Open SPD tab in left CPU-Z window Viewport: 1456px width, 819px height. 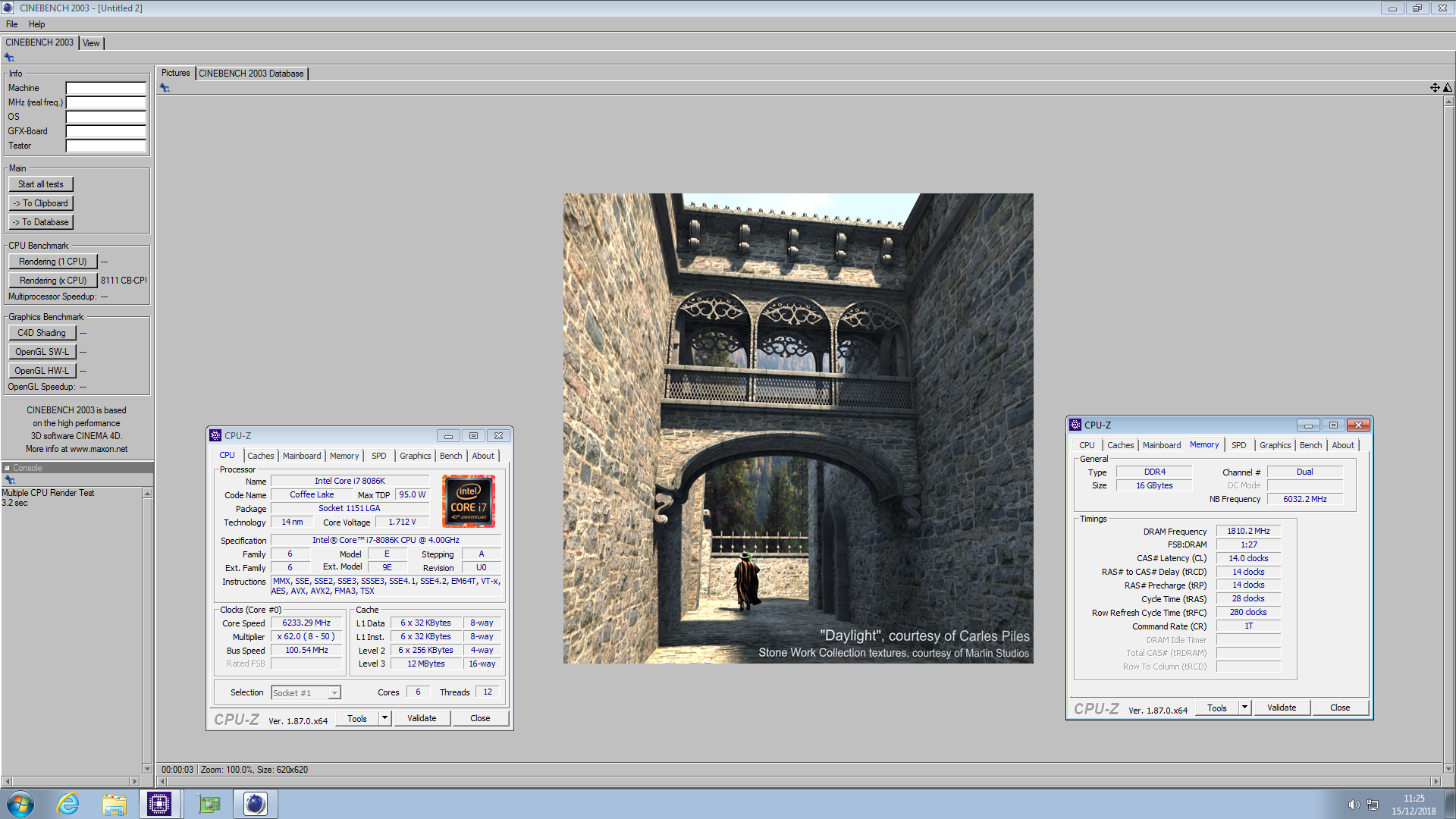click(x=378, y=456)
